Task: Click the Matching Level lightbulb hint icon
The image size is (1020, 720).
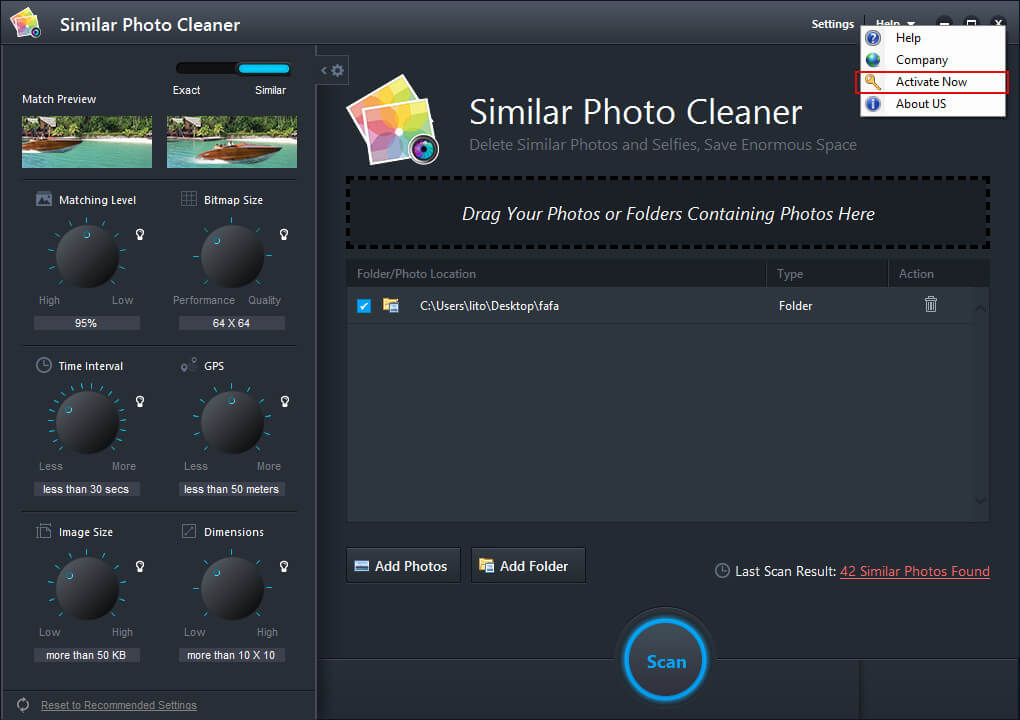Action: click(x=140, y=234)
